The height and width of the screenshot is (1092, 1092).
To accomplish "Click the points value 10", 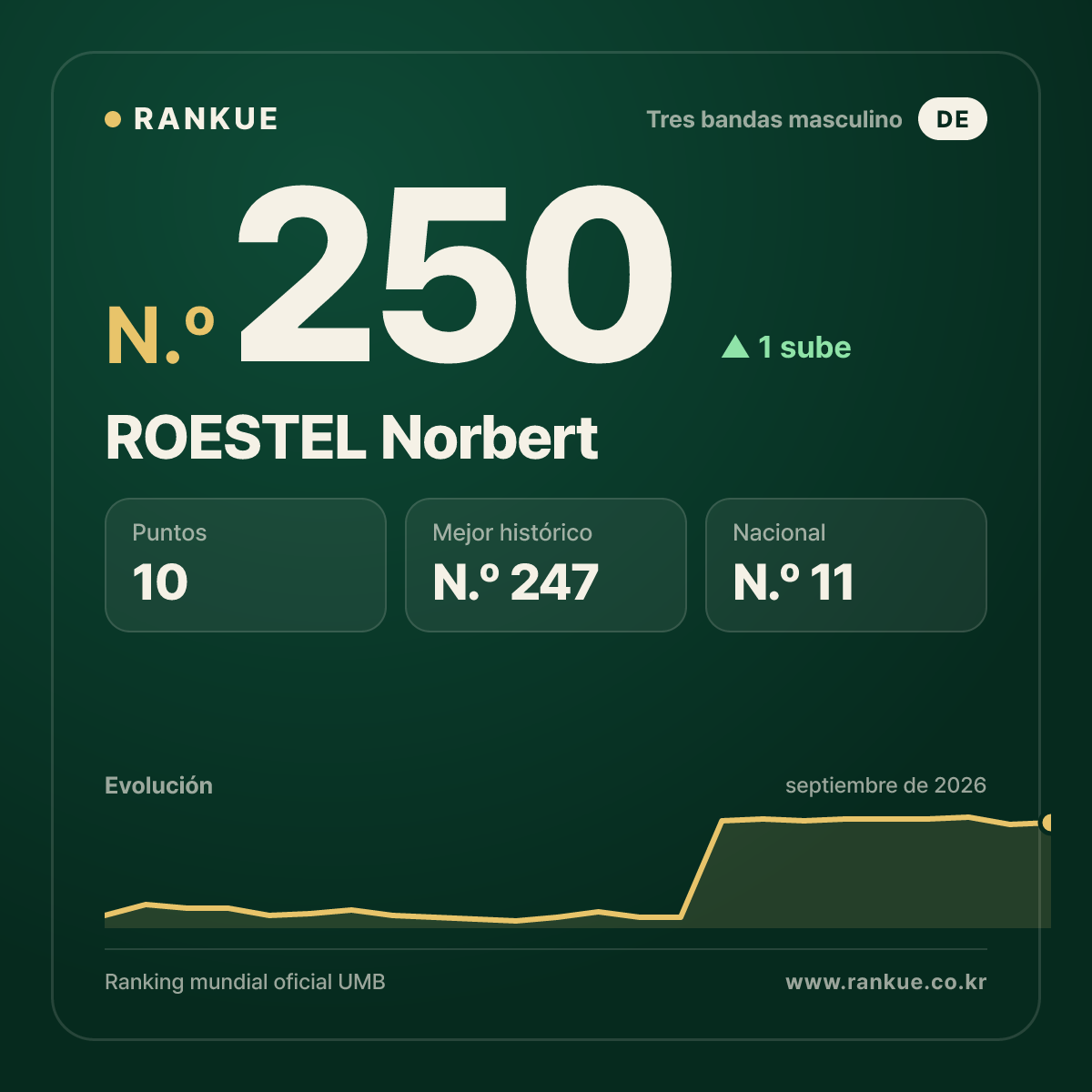I will pyautogui.click(x=160, y=582).
